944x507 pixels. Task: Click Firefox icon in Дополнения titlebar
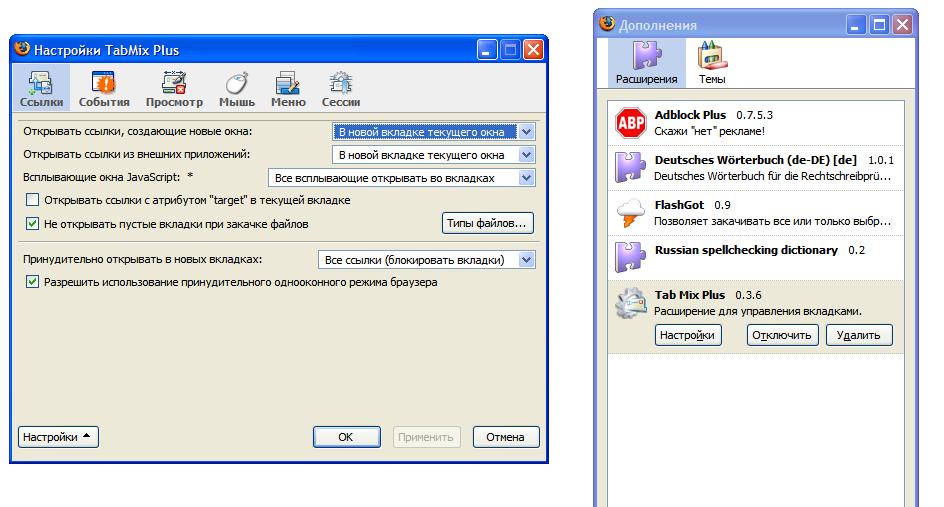[607, 24]
